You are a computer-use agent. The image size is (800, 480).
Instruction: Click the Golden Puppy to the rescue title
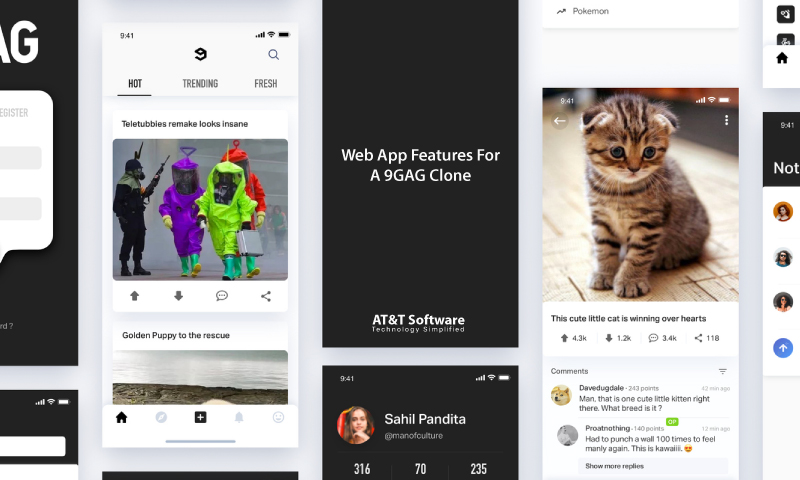(176, 335)
